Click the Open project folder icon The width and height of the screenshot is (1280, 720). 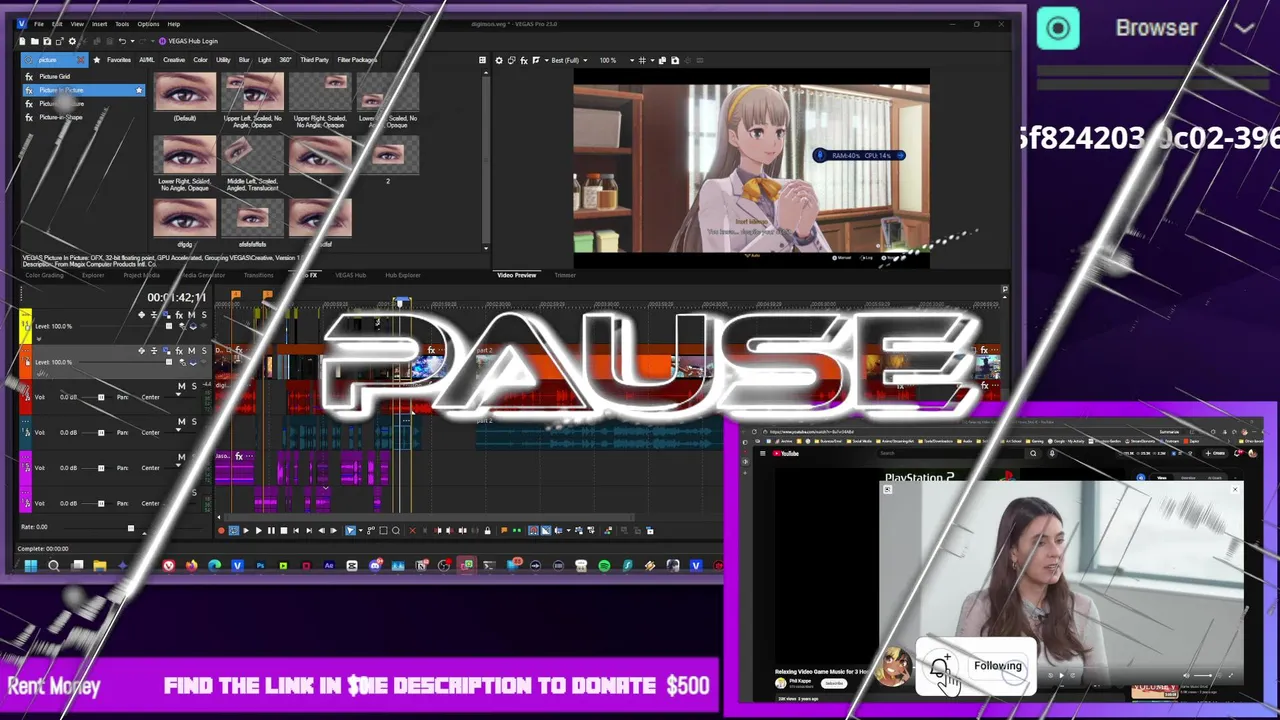point(34,41)
